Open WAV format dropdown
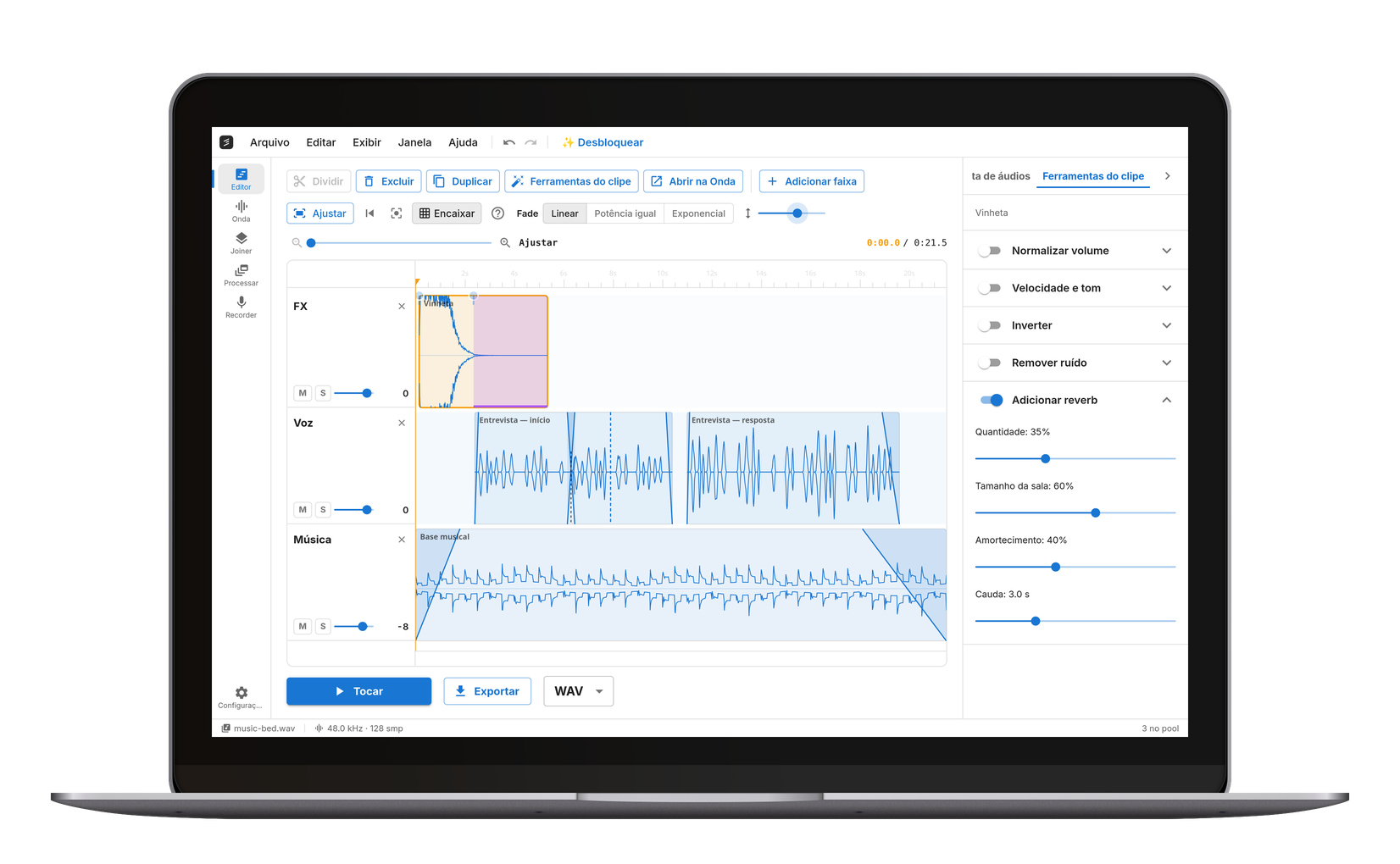 point(579,691)
